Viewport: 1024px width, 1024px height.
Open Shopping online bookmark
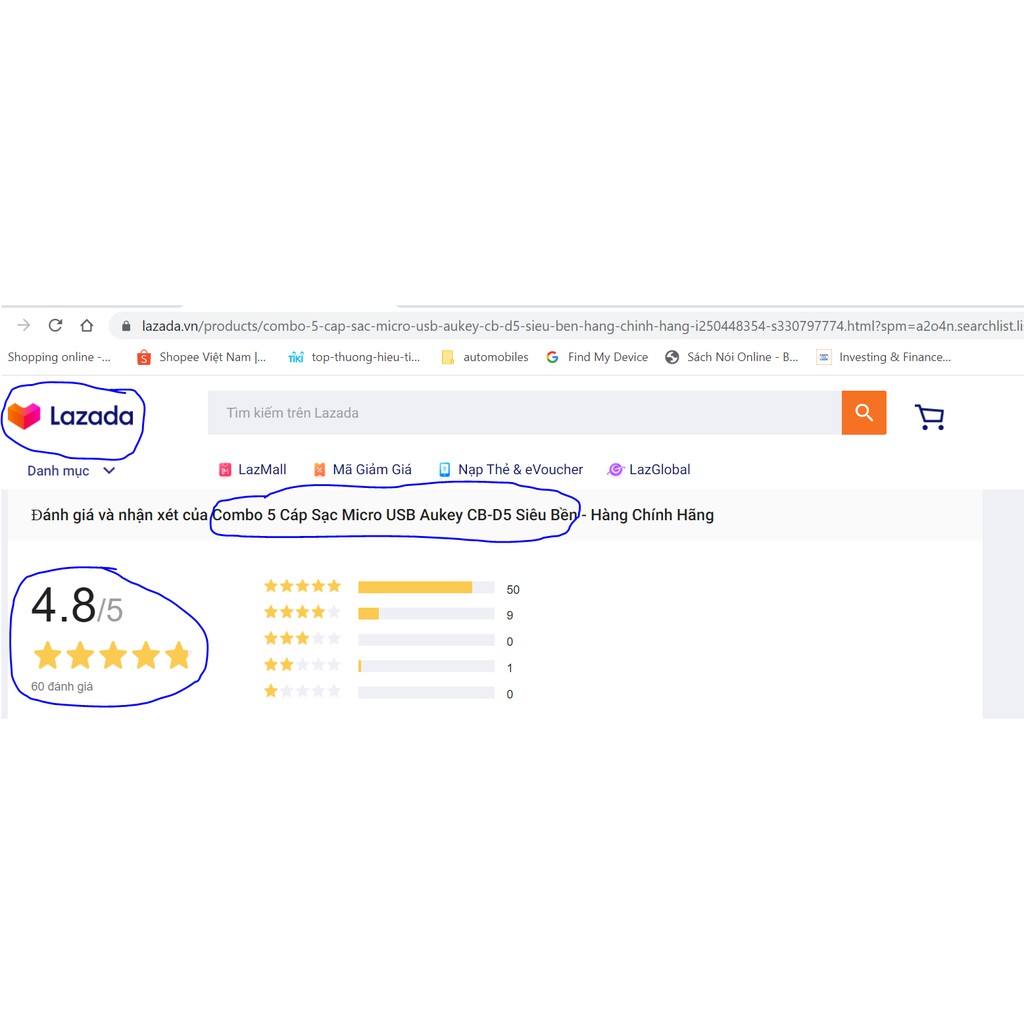click(59, 357)
